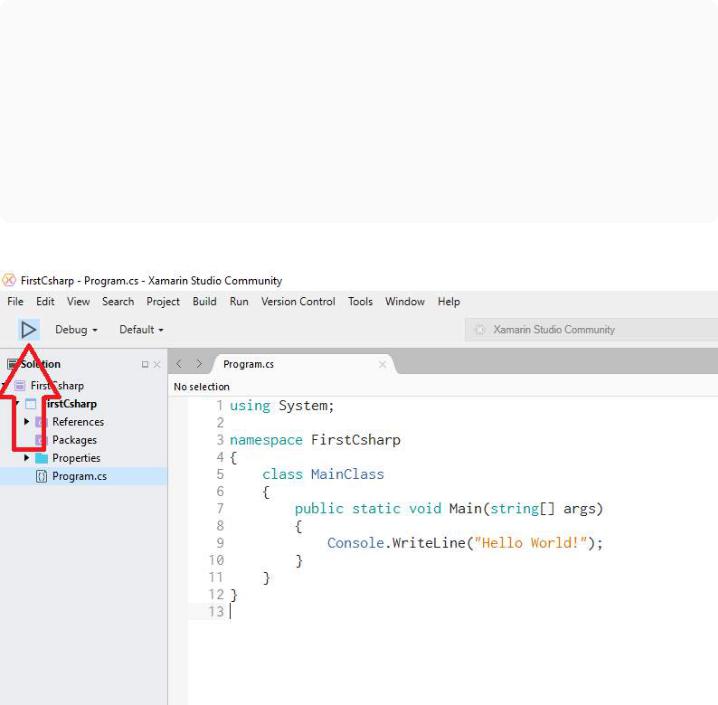Click the Xamarin Studio Community status field
The width and height of the screenshot is (718, 705).
point(591,330)
